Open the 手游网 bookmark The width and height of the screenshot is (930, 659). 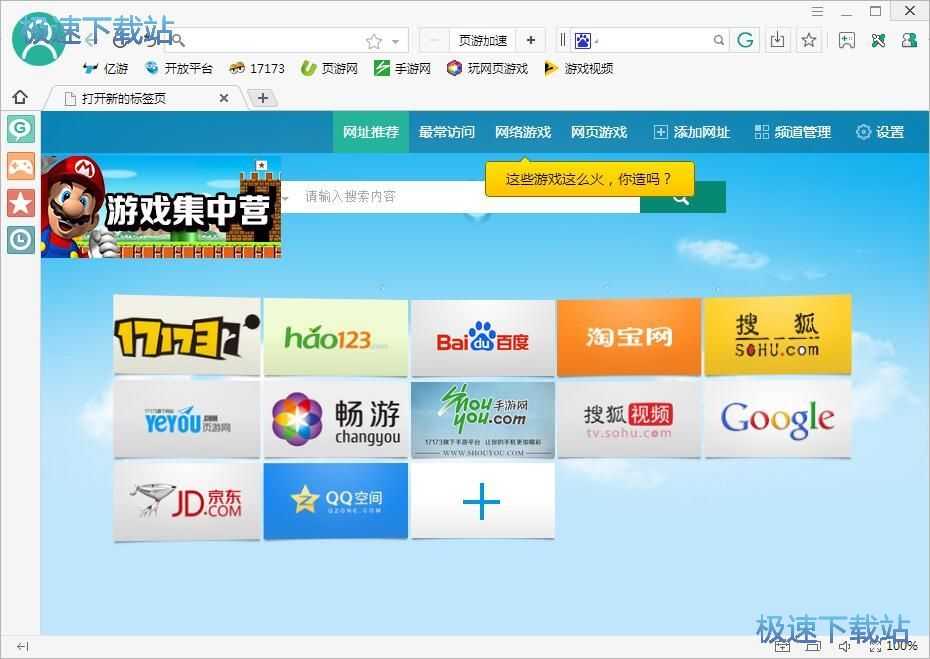(402, 69)
